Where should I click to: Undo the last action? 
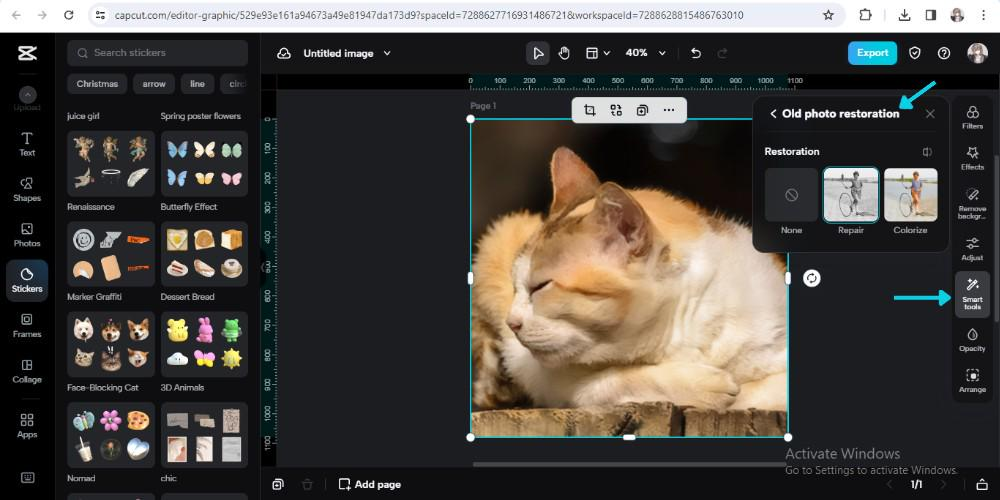pos(696,53)
